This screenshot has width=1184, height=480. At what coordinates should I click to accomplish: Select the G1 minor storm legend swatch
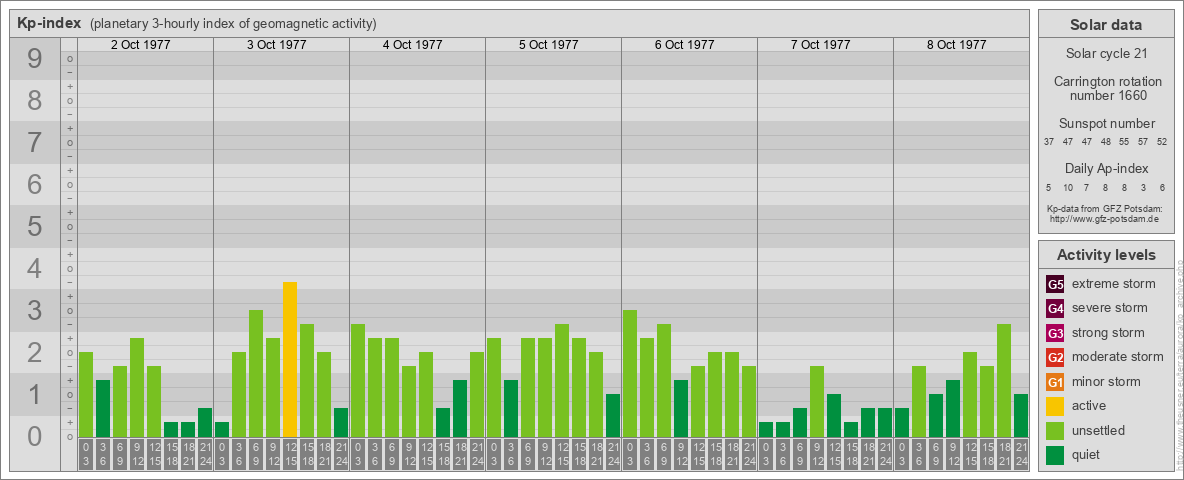pos(1056,382)
